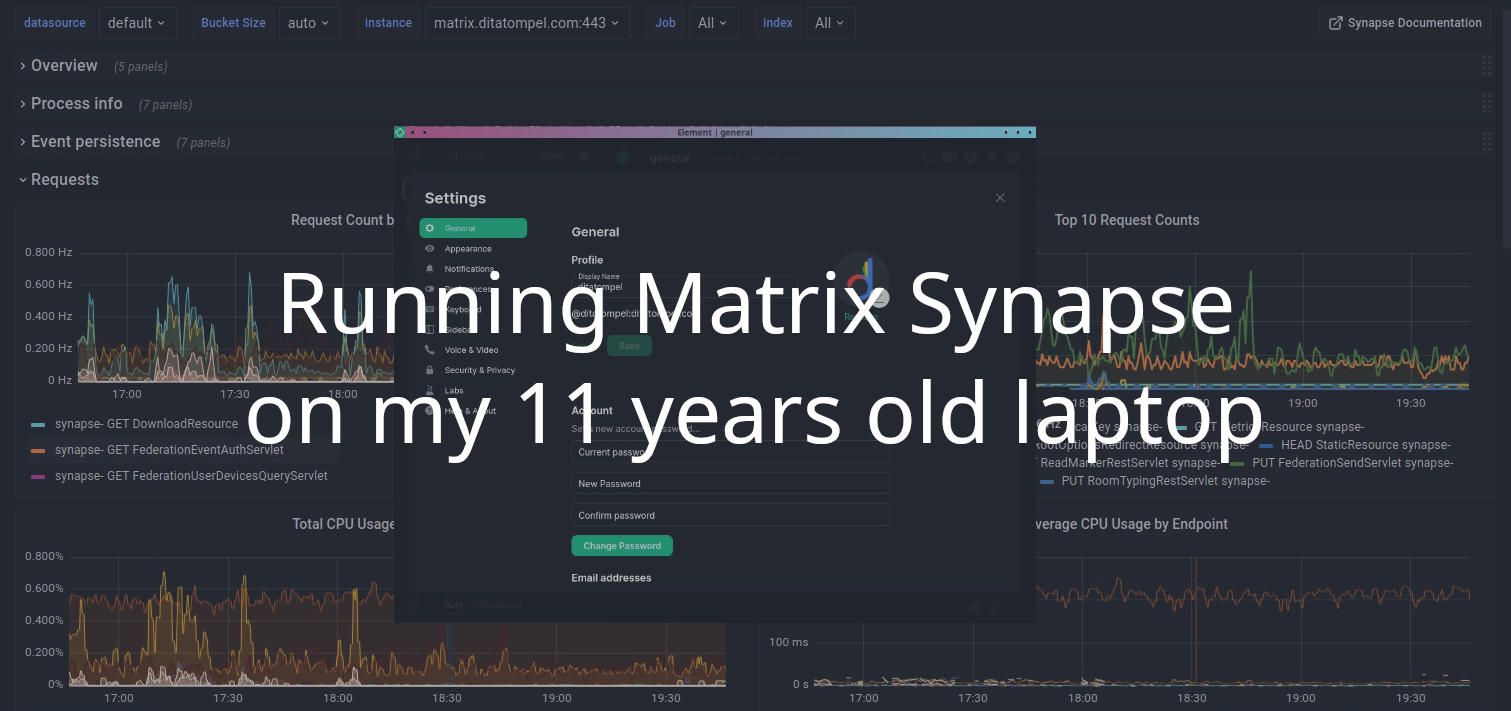Select the lock icon next to Security & Privacy

click(430, 370)
